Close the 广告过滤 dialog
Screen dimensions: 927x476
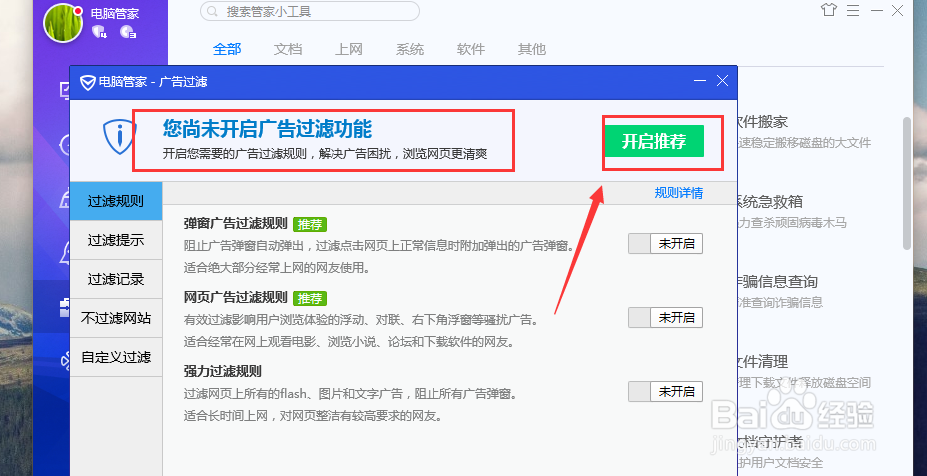coord(722,81)
